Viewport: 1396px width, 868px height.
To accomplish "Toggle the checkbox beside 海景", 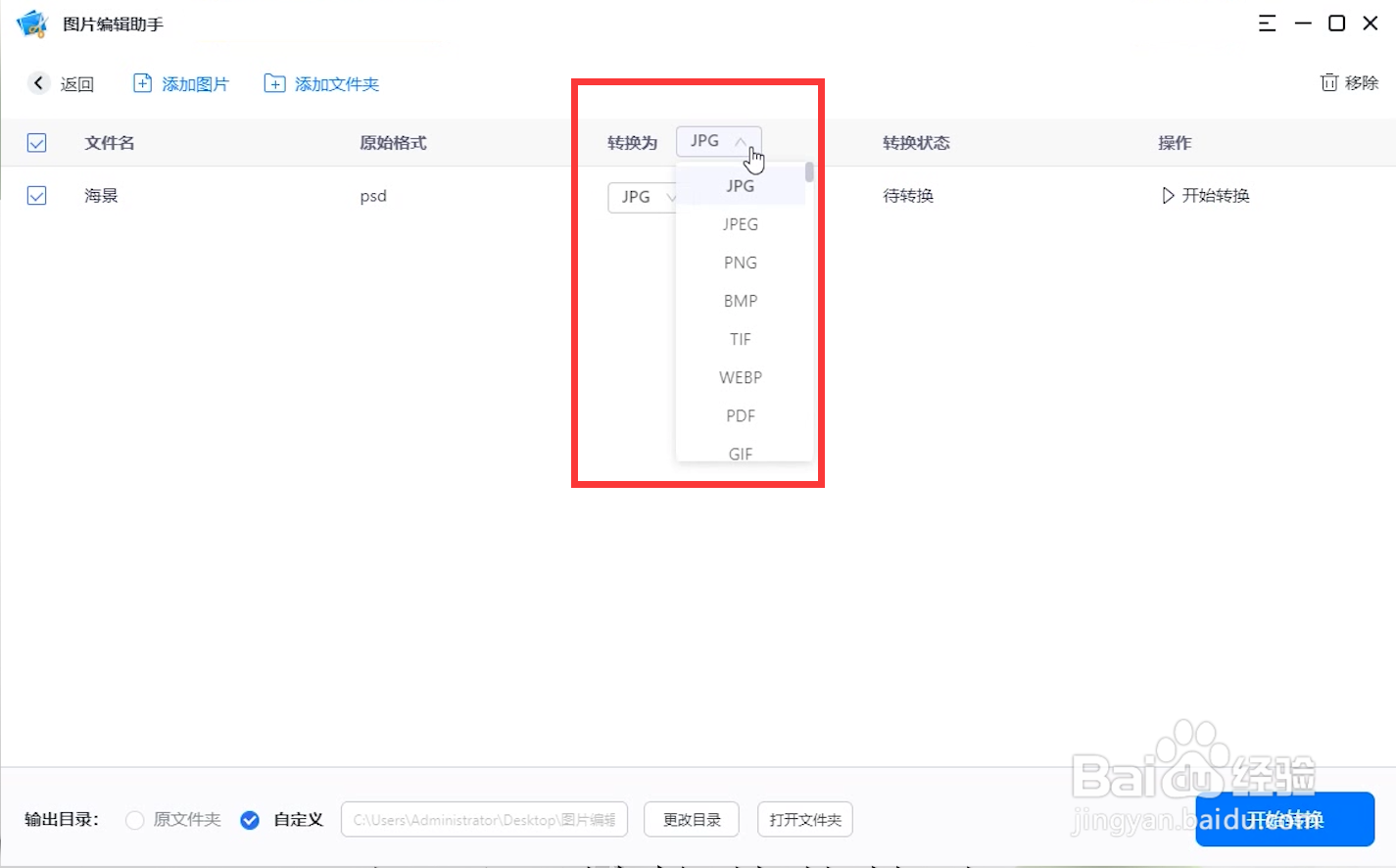I will 36,195.
